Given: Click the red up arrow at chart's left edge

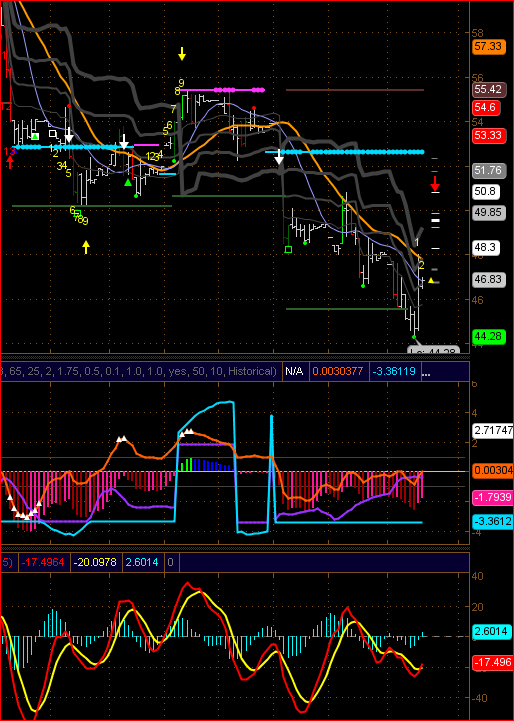Looking at the screenshot, I should click(10, 162).
